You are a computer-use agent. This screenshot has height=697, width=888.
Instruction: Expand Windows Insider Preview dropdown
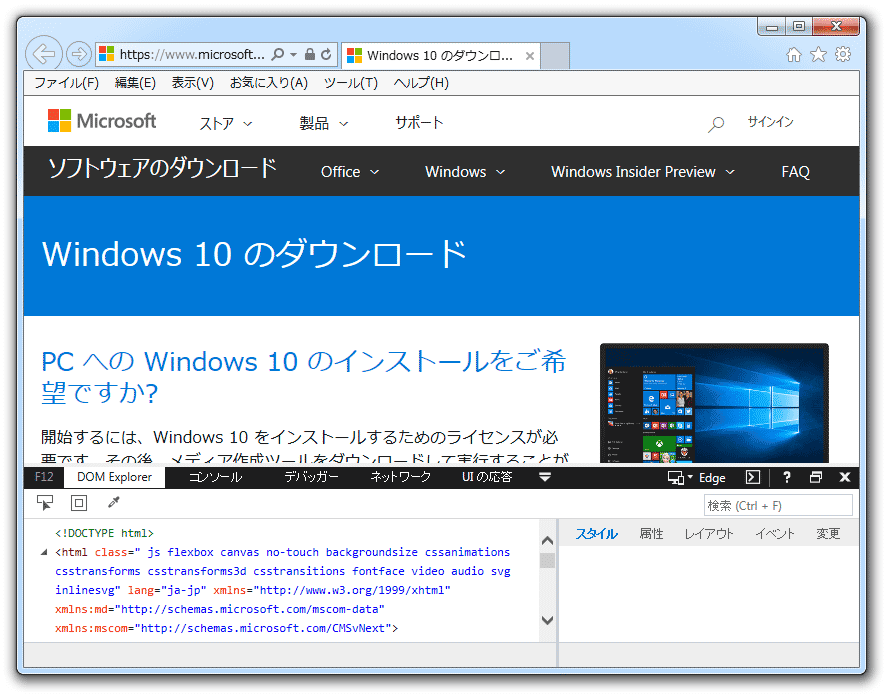[x=643, y=172]
